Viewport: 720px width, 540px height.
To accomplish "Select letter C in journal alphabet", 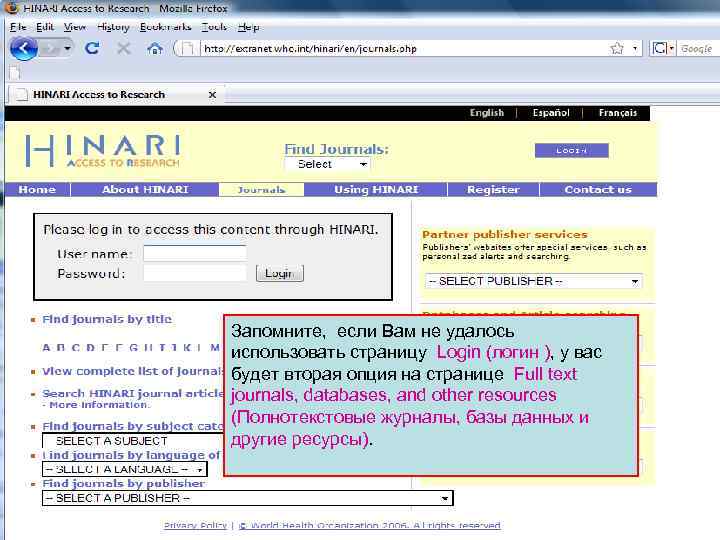I will pyautogui.click(x=76, y=348).
